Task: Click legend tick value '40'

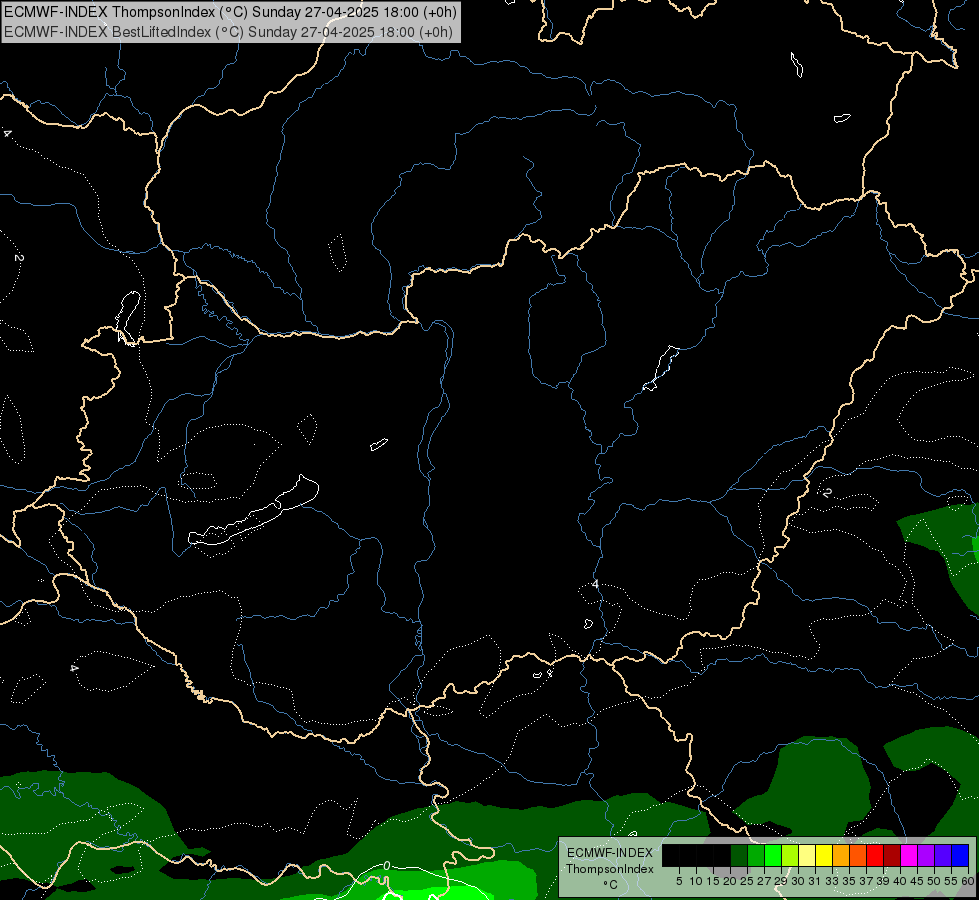Action: coord(900,881)
